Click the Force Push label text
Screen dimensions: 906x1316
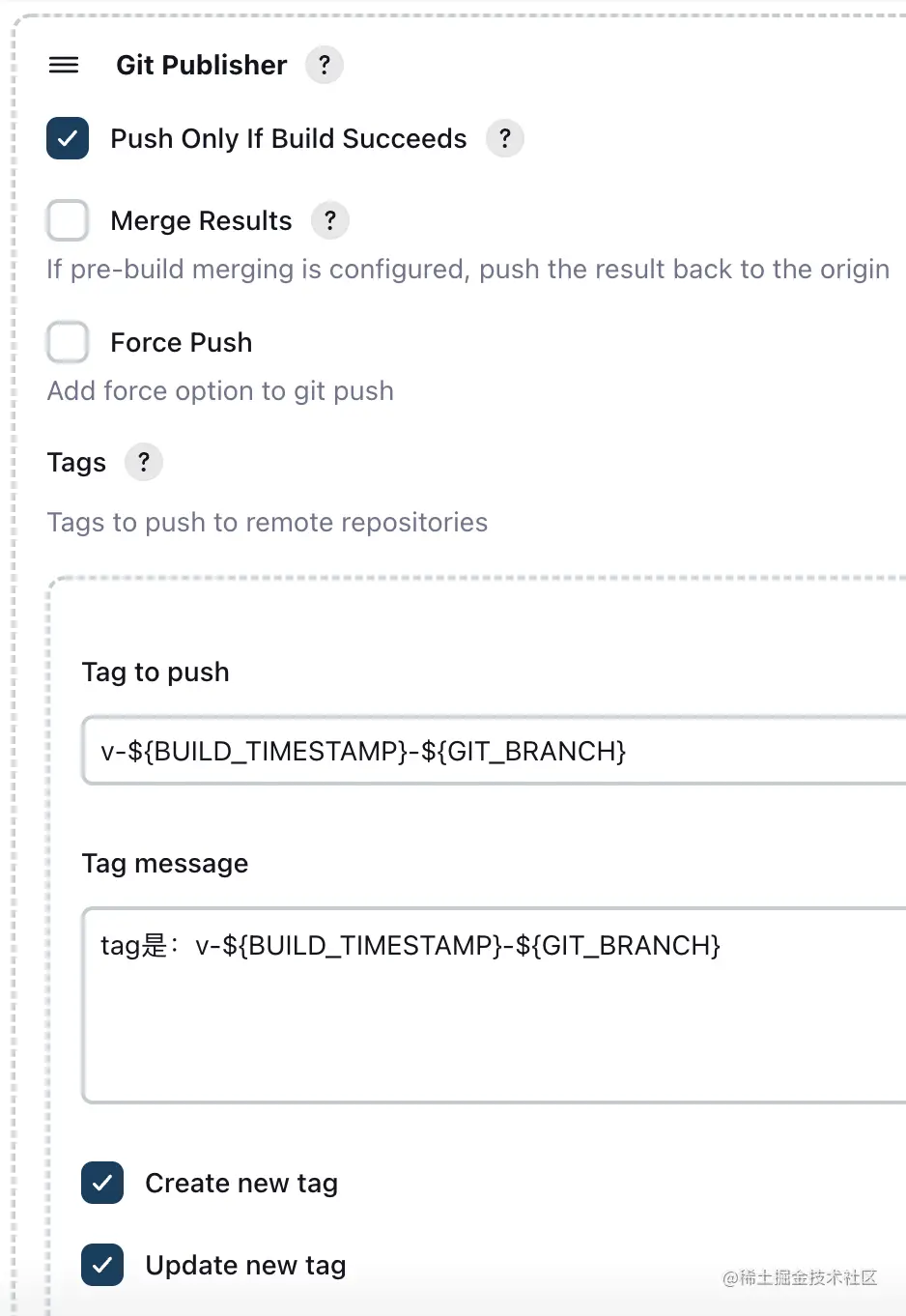(182, 342)
